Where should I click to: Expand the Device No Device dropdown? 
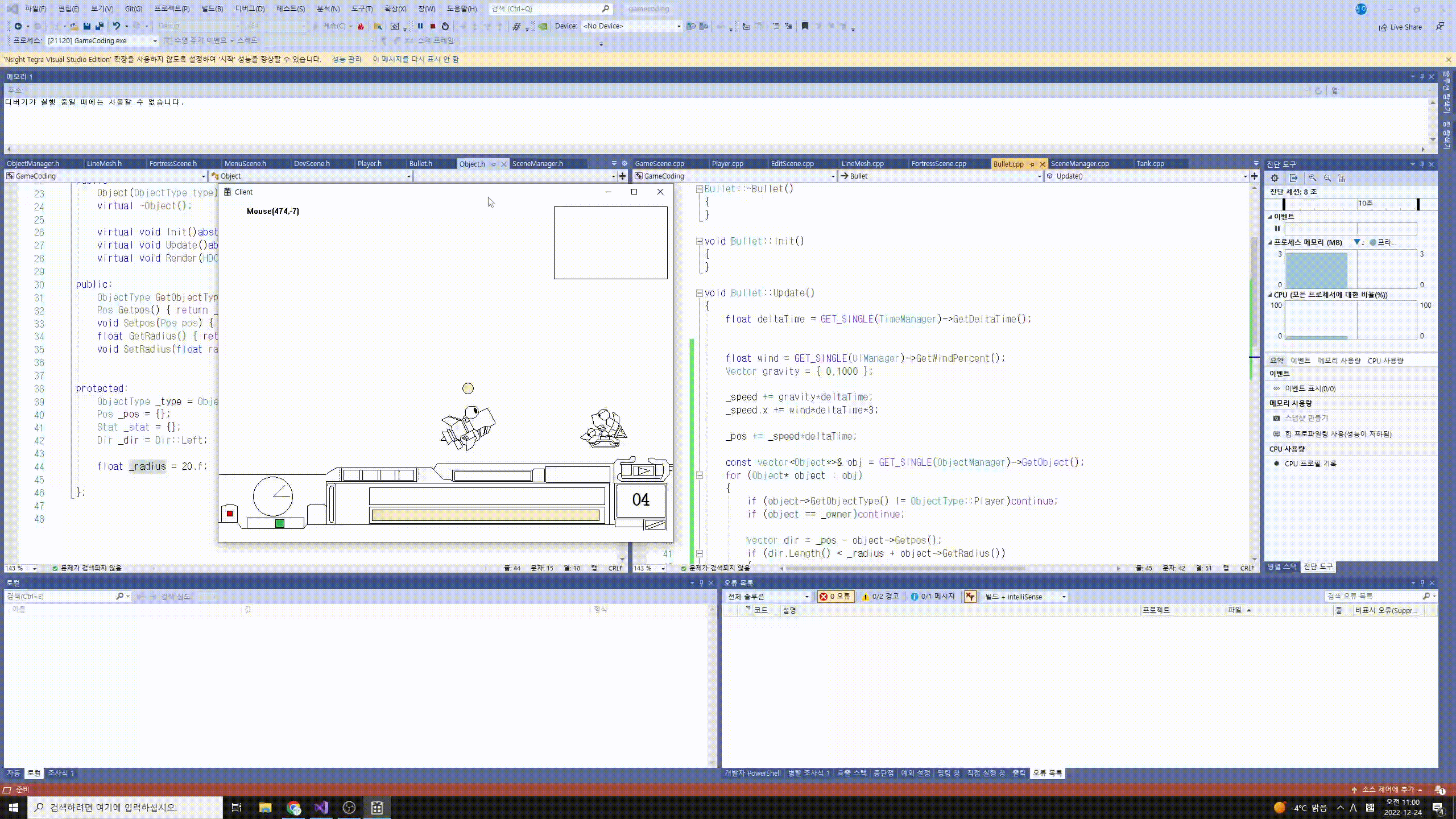(679, 26)
